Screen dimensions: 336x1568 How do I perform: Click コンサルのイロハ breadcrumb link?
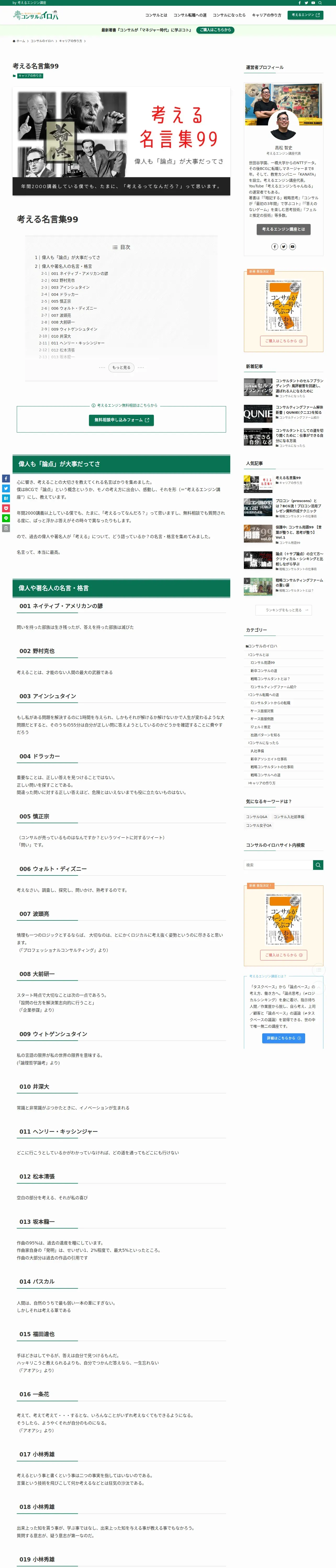pyautogui.click(x=42, y=41)
